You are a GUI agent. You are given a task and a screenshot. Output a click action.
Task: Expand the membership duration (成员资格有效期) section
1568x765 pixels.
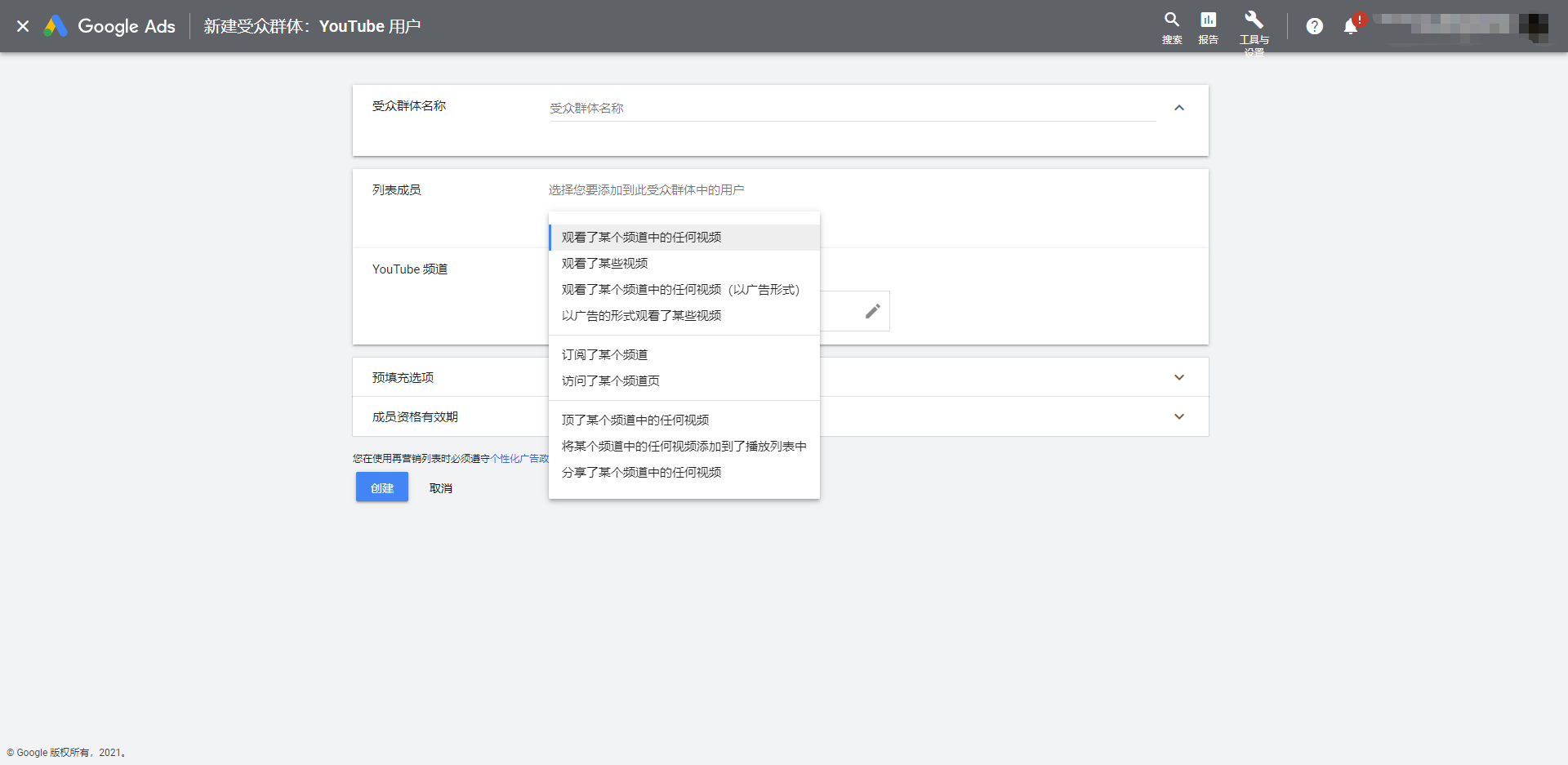tap(1178, 416)
